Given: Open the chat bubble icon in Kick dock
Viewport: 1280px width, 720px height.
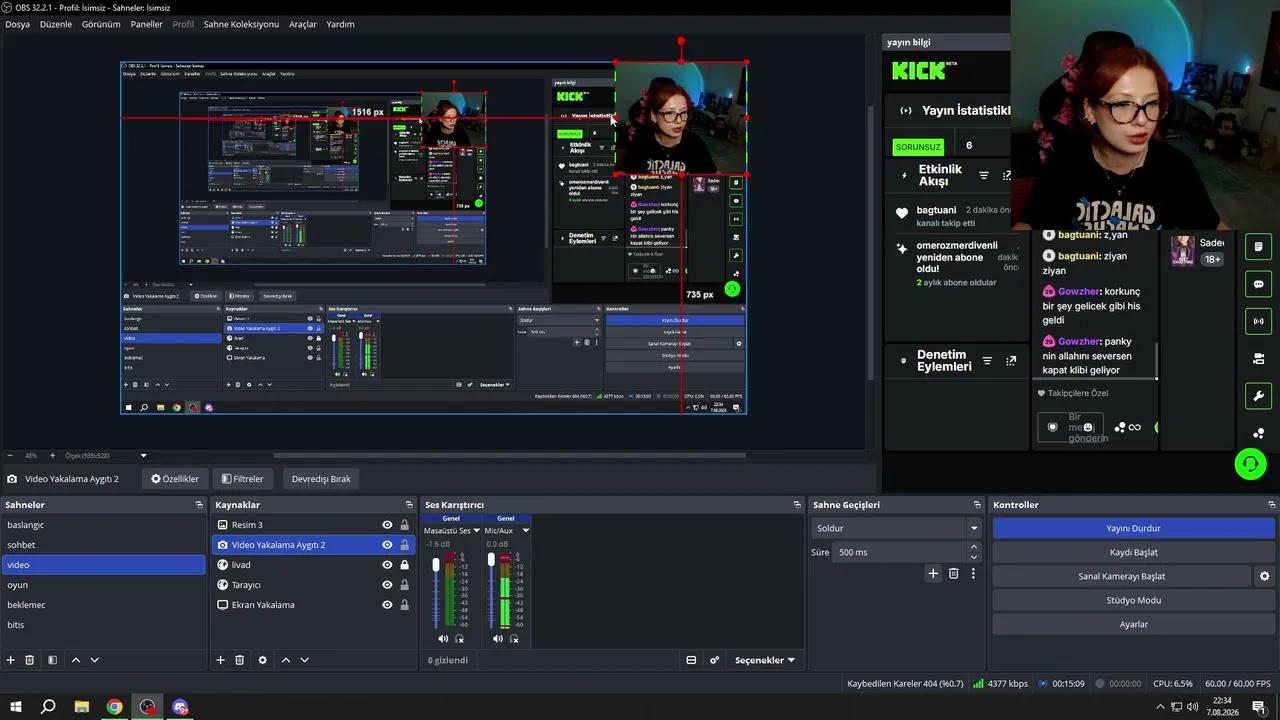Looking at the screenshot, I should (1258, 284).
